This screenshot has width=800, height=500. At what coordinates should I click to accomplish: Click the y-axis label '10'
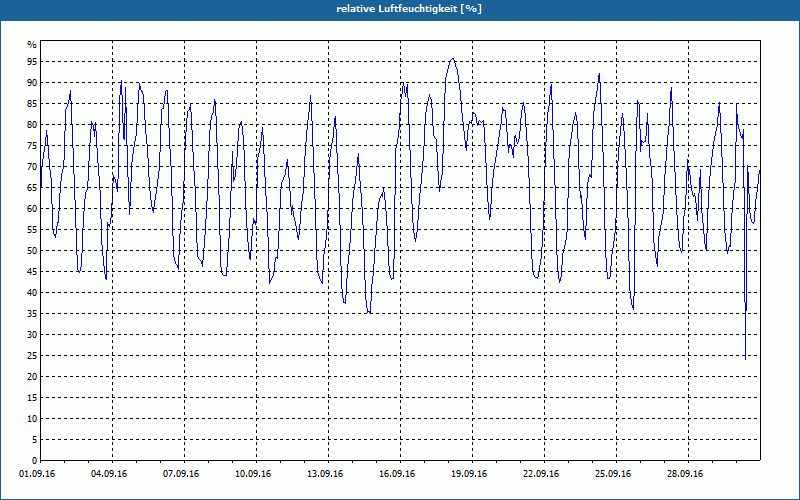(32, 418)
